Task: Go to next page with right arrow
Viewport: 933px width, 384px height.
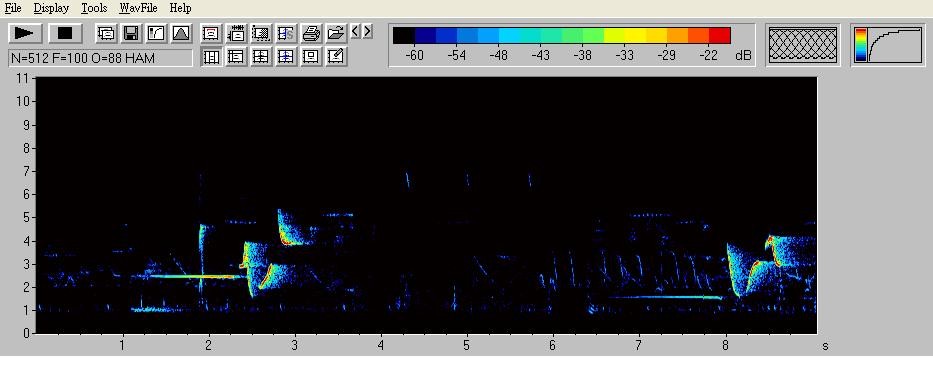Action: click(x=367, y=31)
